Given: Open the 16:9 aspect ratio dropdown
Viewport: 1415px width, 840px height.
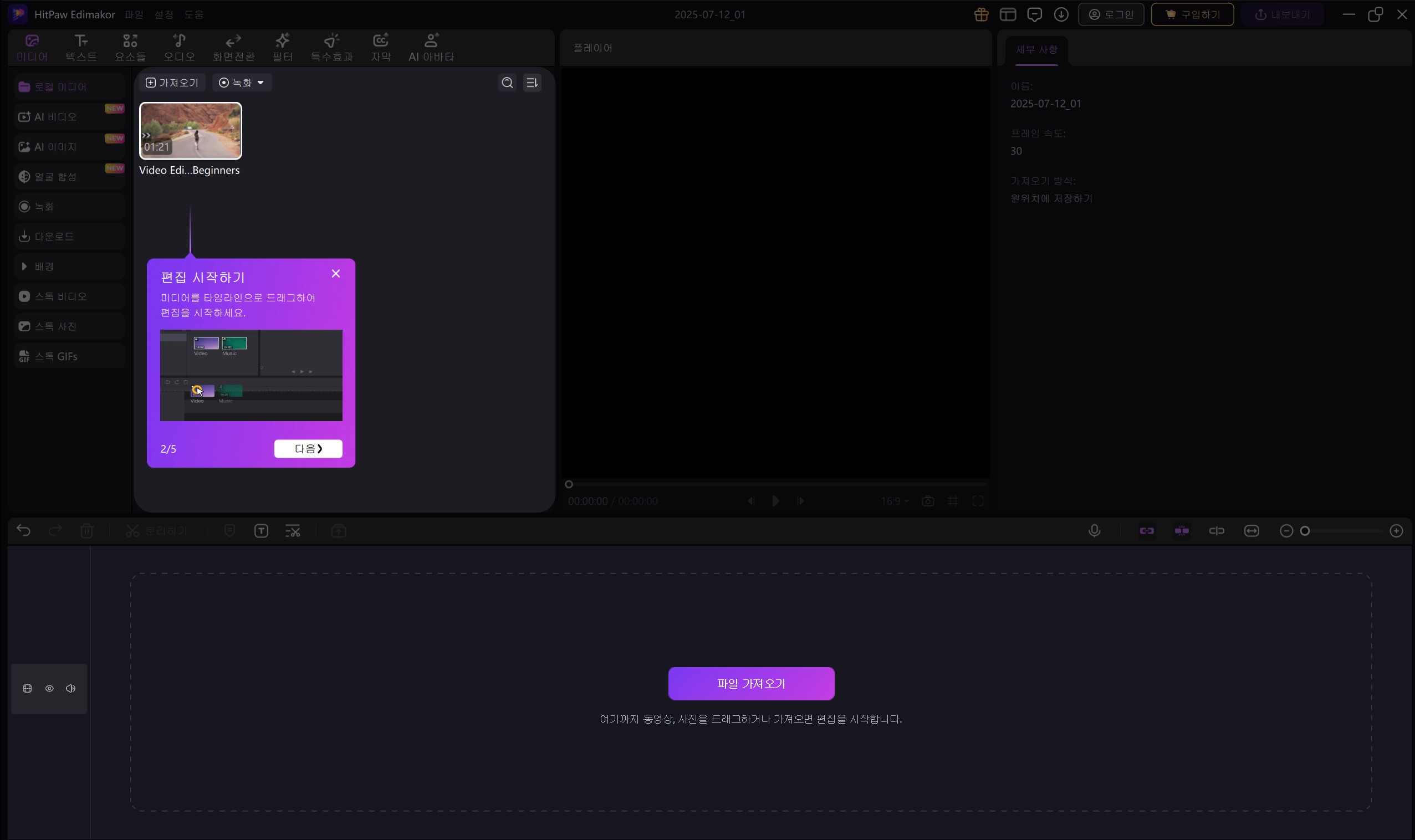Looking at the screenshot, I should coord(893,501).
